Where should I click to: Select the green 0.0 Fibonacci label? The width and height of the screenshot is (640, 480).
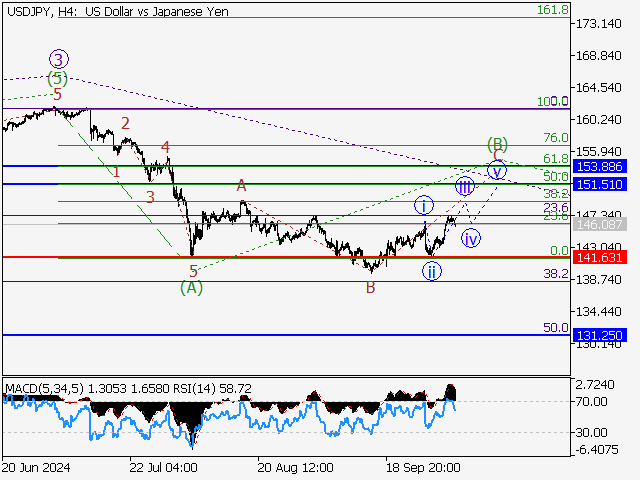click(x=559, y=251)
